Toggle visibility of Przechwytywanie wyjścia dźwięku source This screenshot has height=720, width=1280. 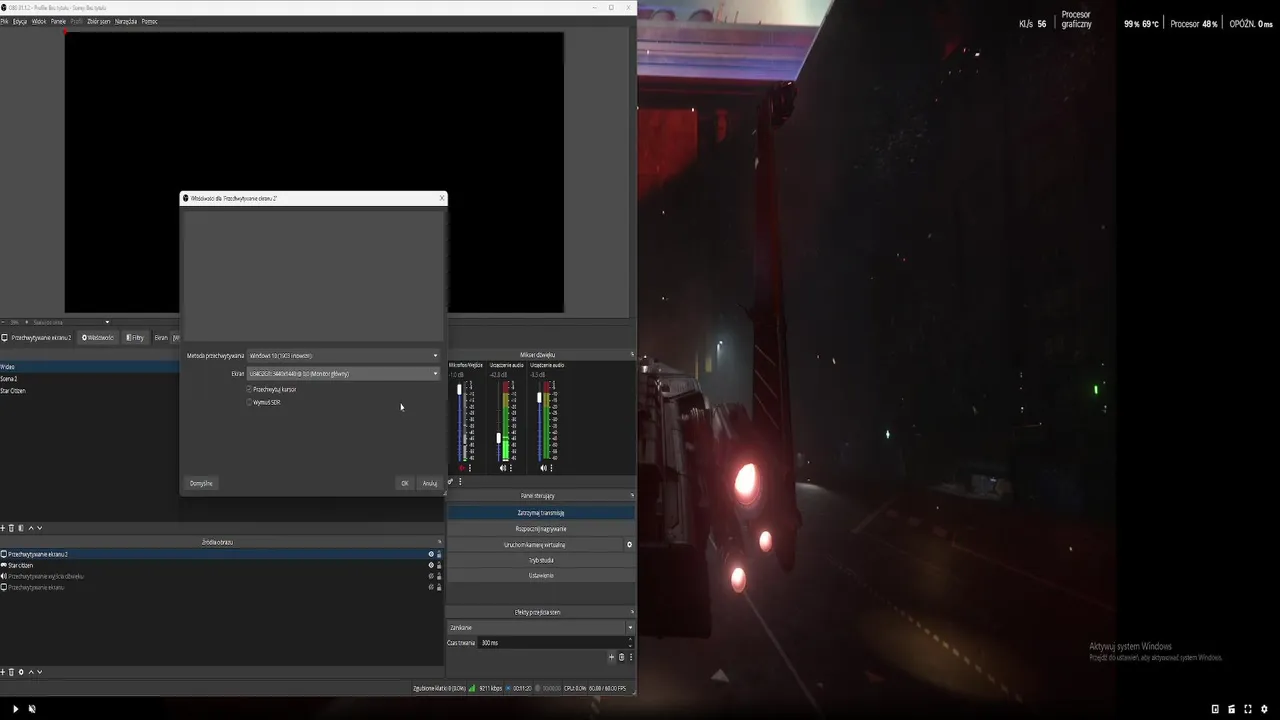pos(431,576)
